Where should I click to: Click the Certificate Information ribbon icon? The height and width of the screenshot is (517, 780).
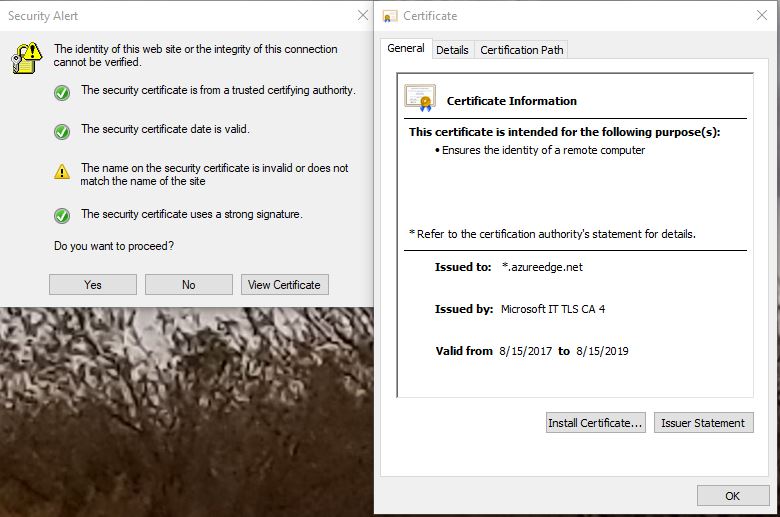(x=420, y=98)
